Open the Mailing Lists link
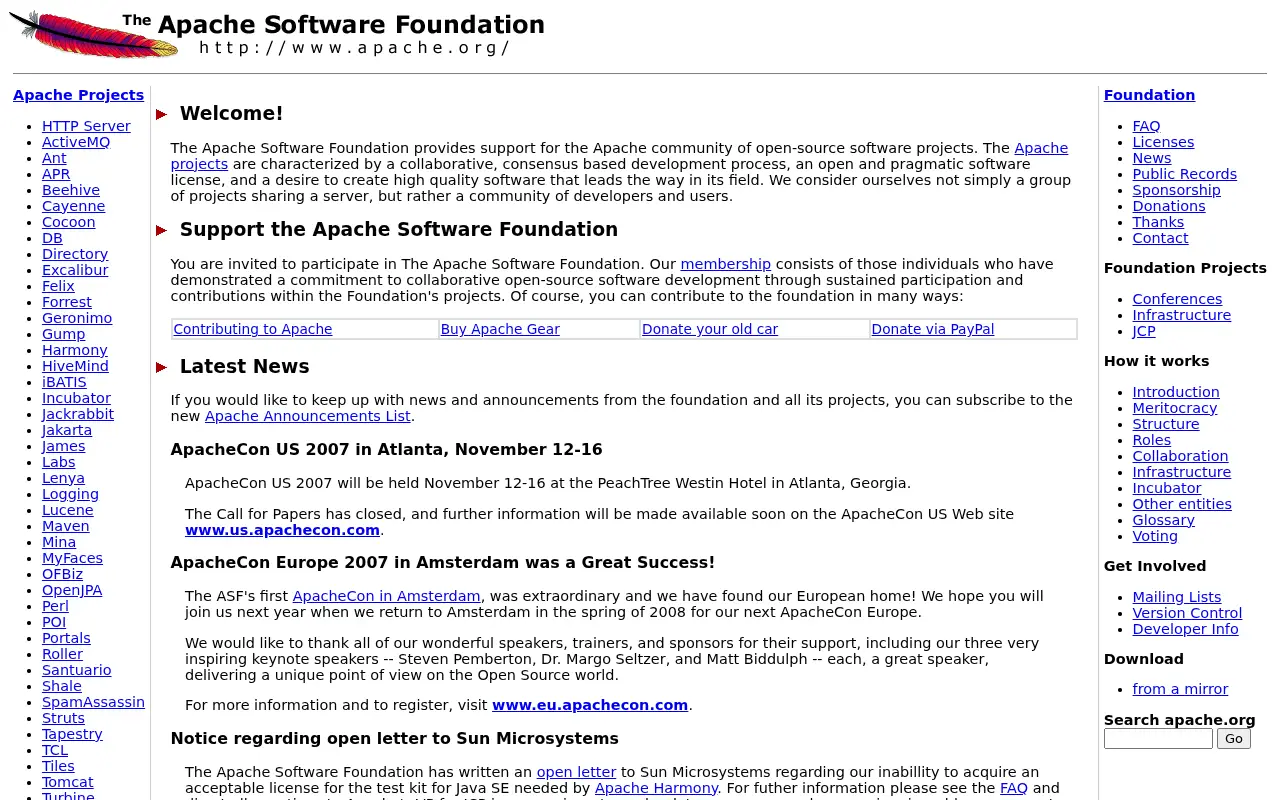The width and height of the screenshot is (1280, 800). point(1177,597)
